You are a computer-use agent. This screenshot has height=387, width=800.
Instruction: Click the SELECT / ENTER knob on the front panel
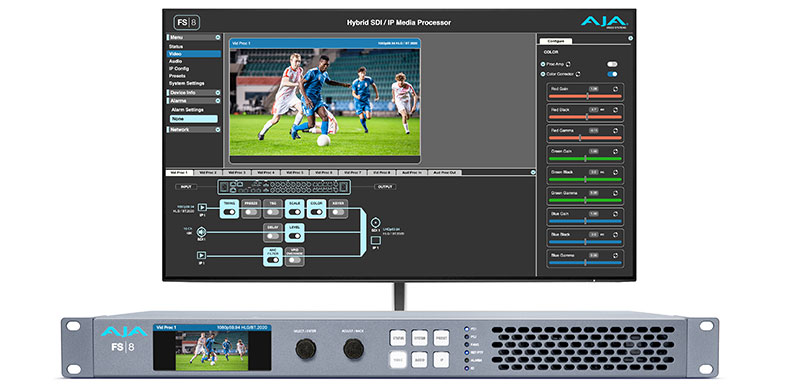click(x=306, y=349)
